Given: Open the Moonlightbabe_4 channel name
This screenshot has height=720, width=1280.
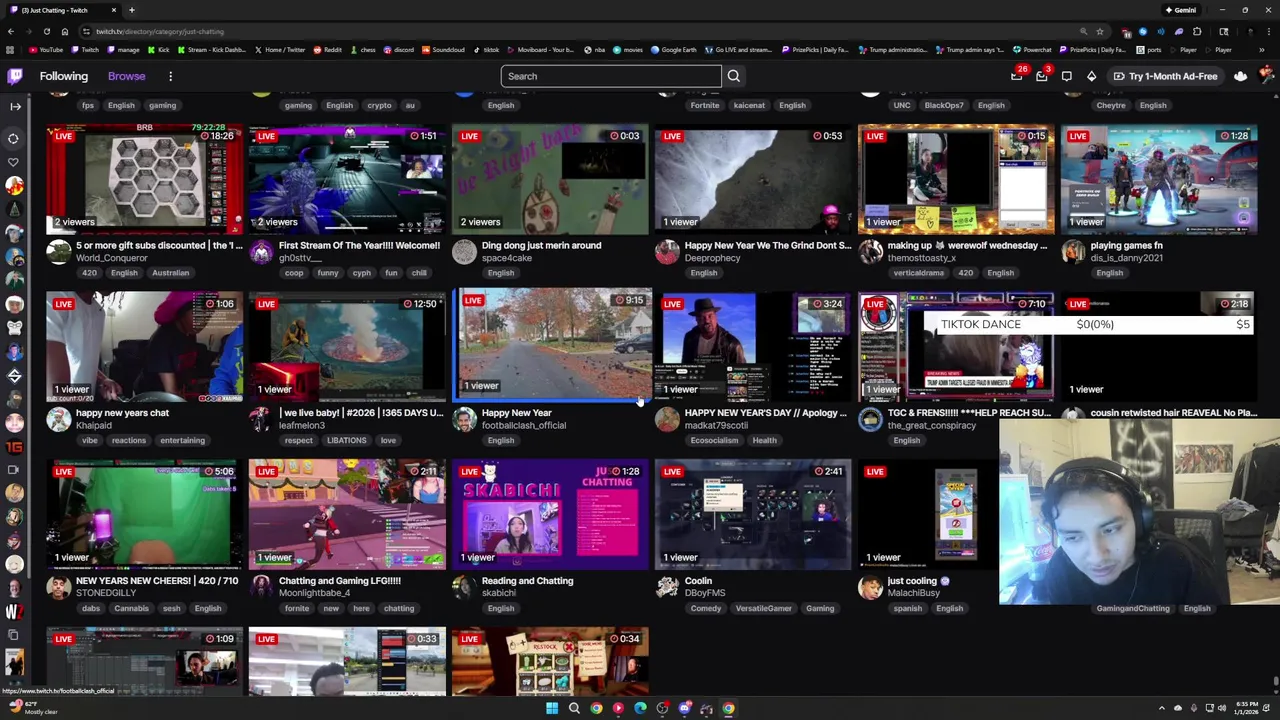Looking at the screenshot, I should [315, 593].
